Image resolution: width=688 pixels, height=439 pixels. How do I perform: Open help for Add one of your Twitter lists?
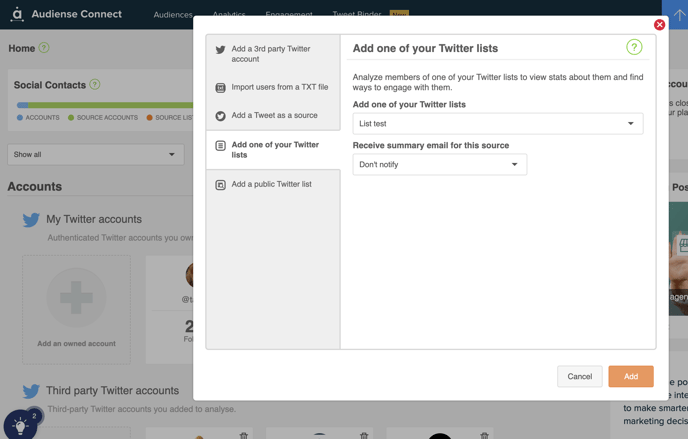[634, 47]
